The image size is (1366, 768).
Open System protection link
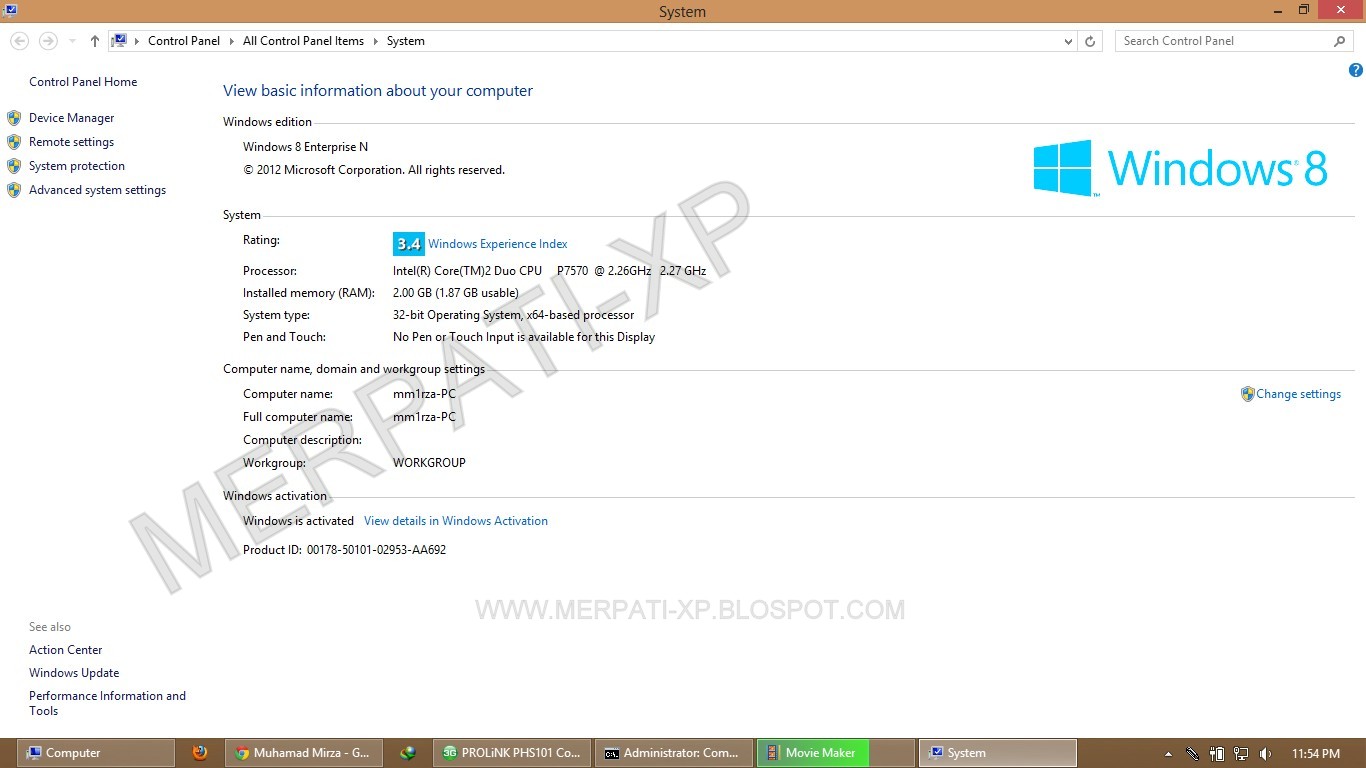[77, 166]
